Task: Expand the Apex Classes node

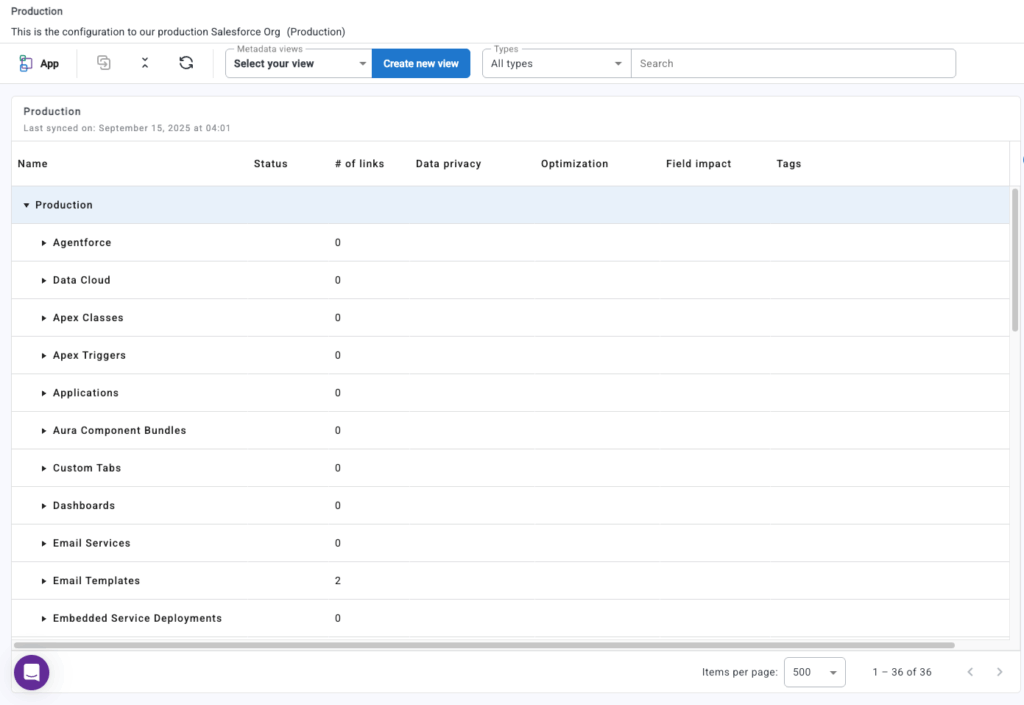Action: tap(44, 318)
